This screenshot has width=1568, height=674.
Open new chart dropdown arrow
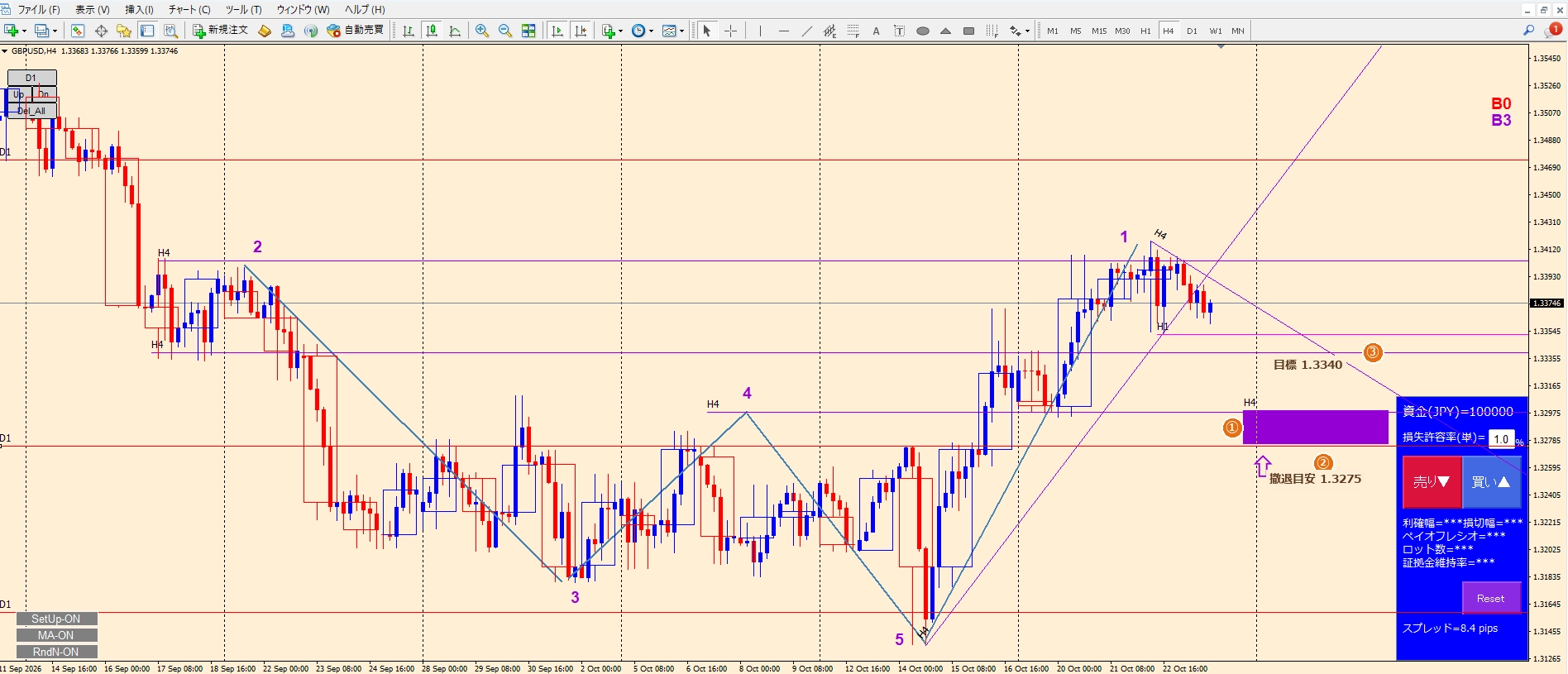click(x=25, y=31)
